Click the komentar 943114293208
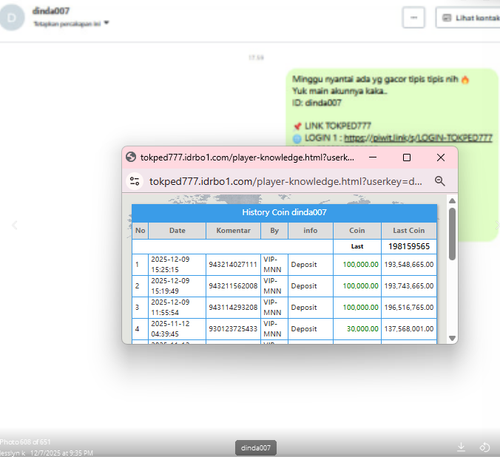 (x=233, y=307)
